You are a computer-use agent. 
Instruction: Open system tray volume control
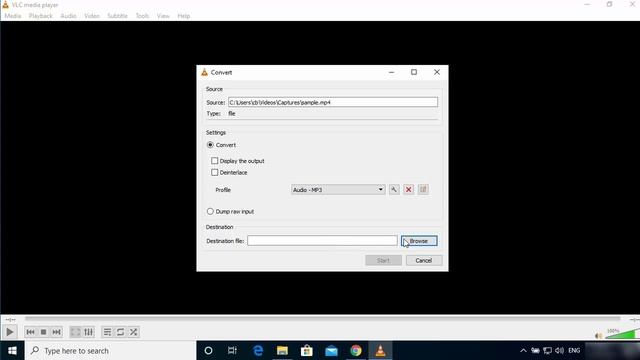pyautogui.click(x=560, y=351)
